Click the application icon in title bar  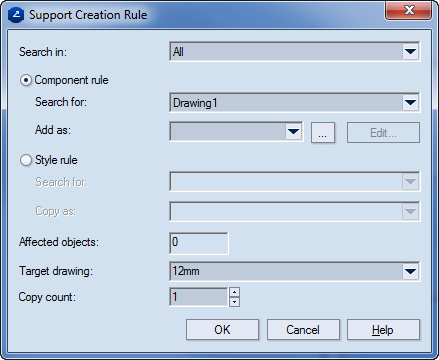click(16, 15)
